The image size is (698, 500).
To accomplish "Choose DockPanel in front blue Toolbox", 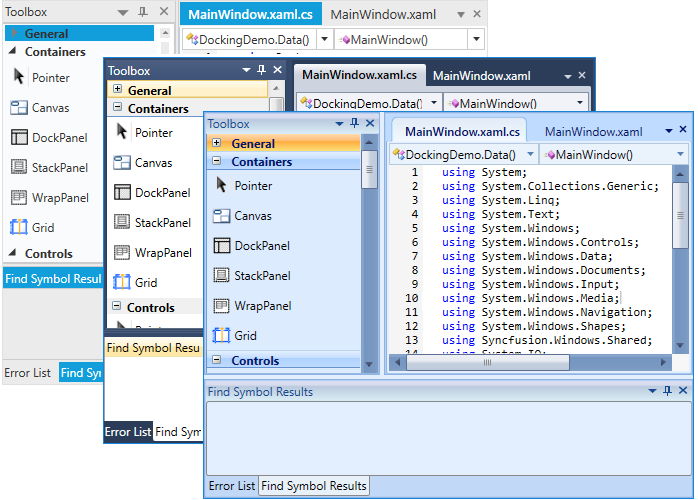I will (x=262, y=246).
